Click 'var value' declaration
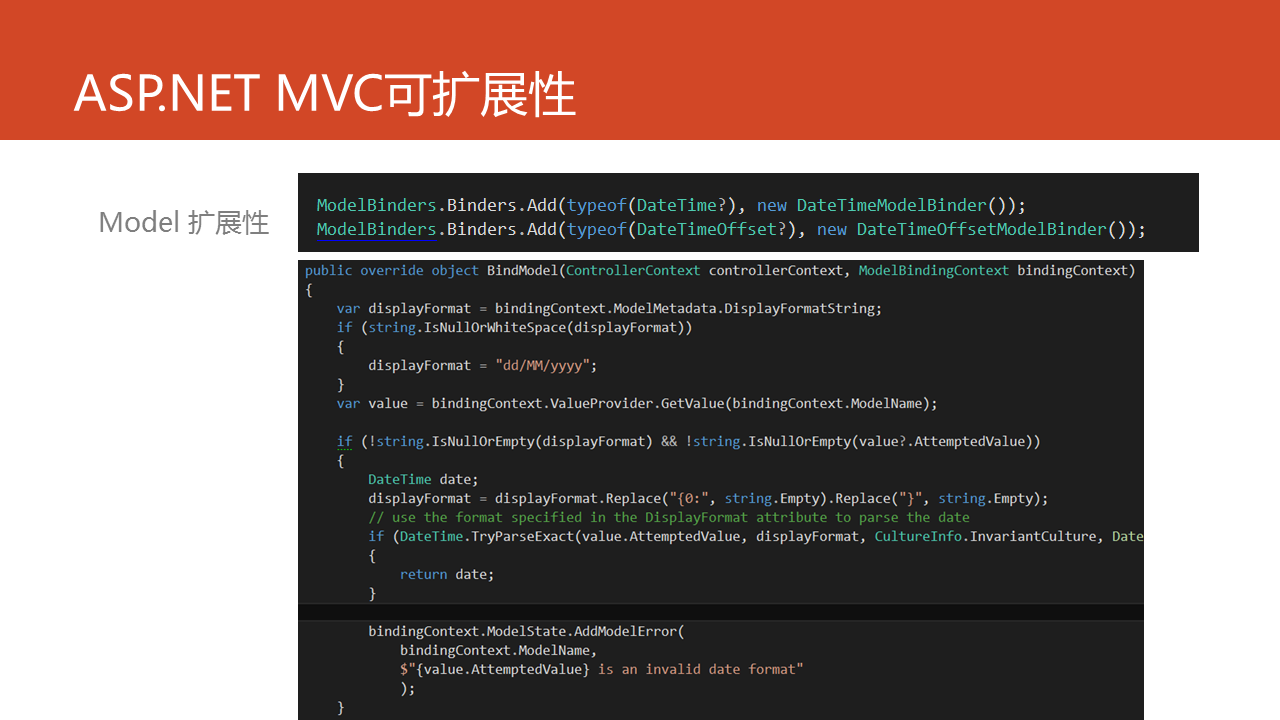Image resolution: width=1280 pixels, height=720 pixels. (x=372, y=403)
